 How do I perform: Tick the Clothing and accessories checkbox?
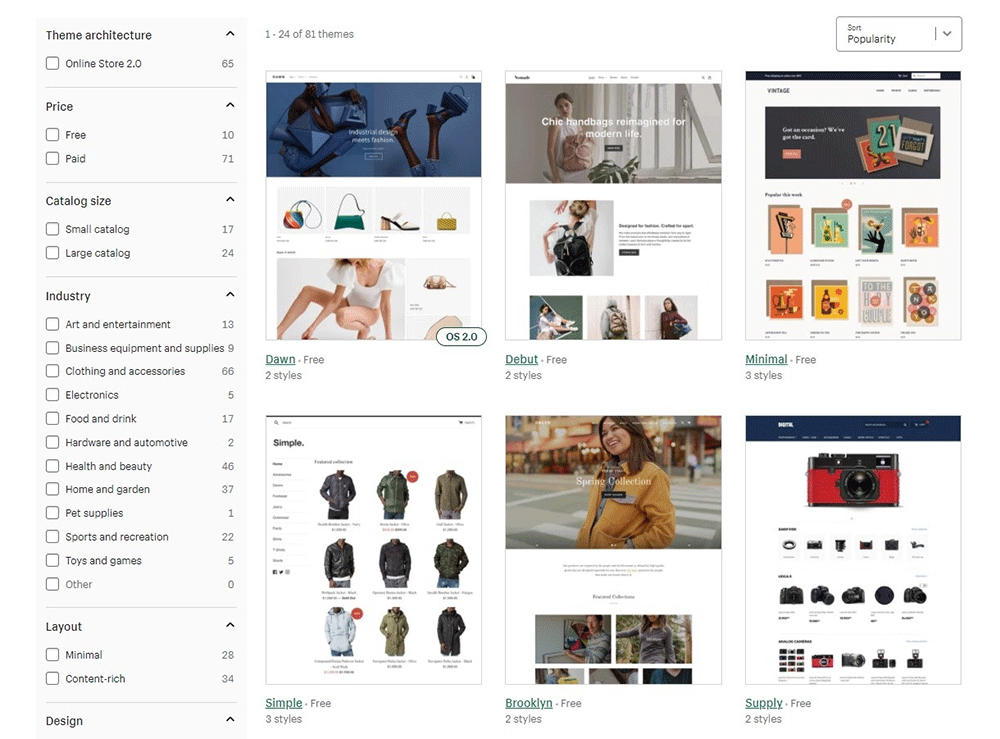pos(52,371)
